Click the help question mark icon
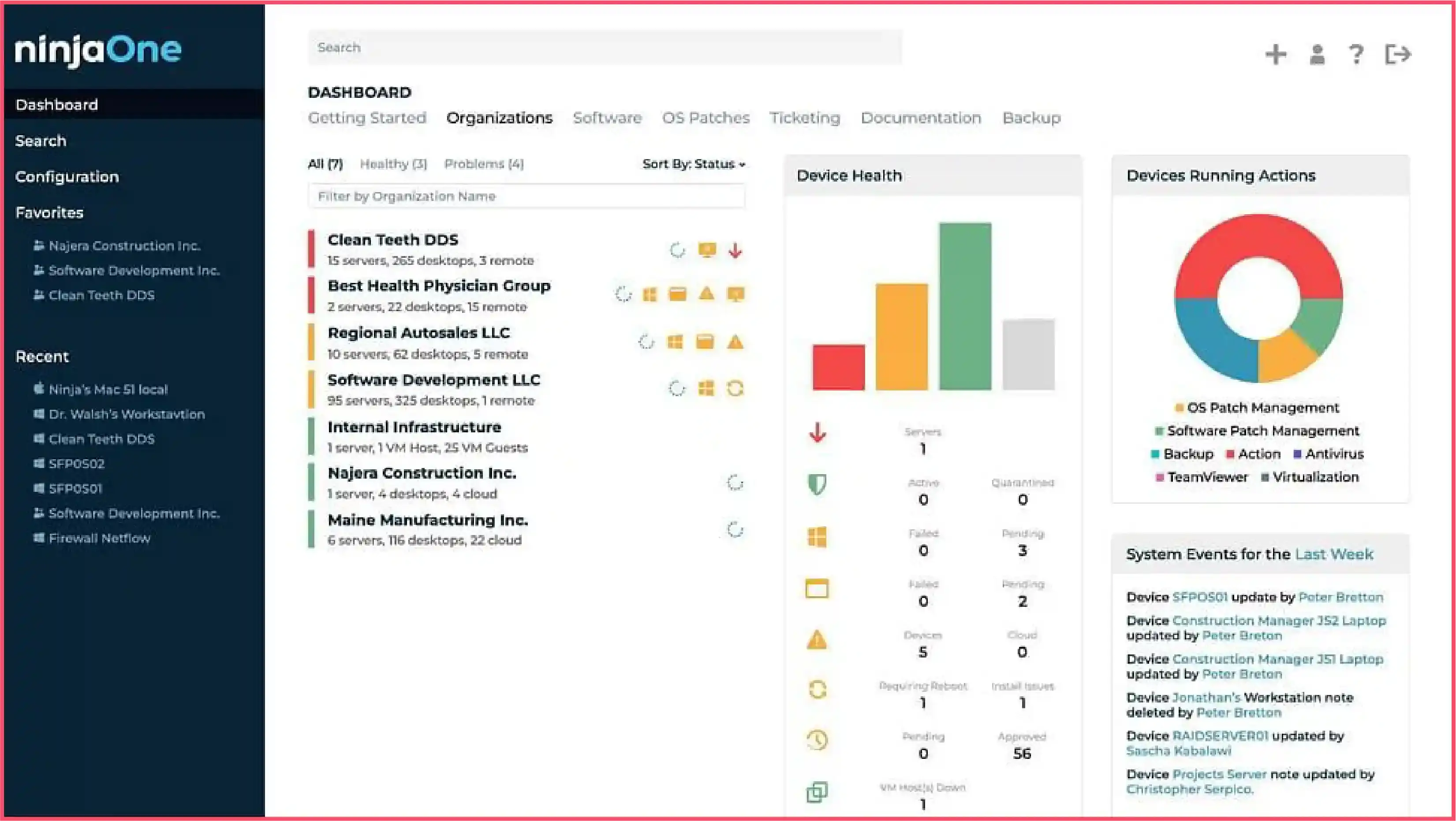Image resolution: width=1456 pixels, height=821 pixels. [x=1356, y=55]
